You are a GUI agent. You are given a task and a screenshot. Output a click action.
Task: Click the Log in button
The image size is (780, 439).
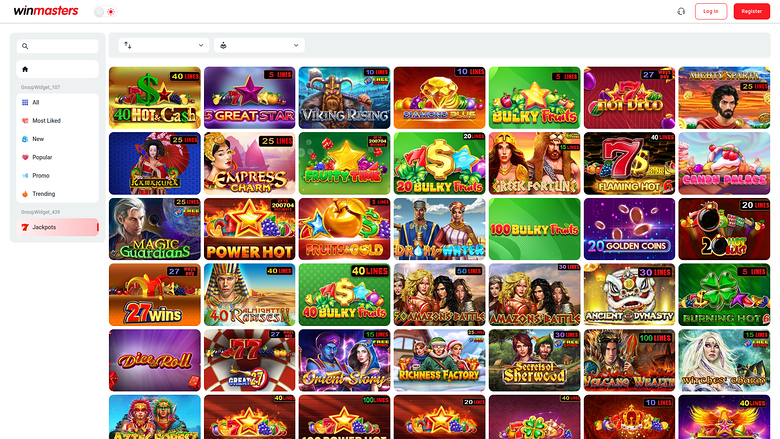click(x=710, y=11)
